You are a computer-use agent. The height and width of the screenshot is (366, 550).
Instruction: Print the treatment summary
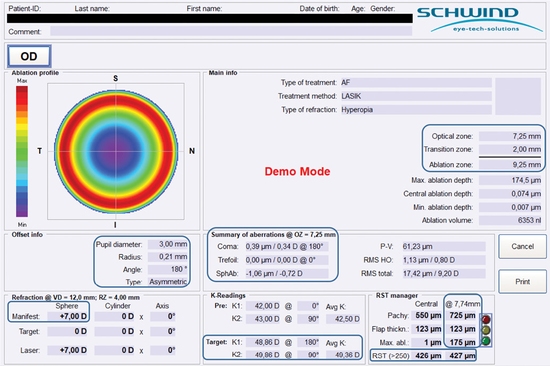(522, 281)
